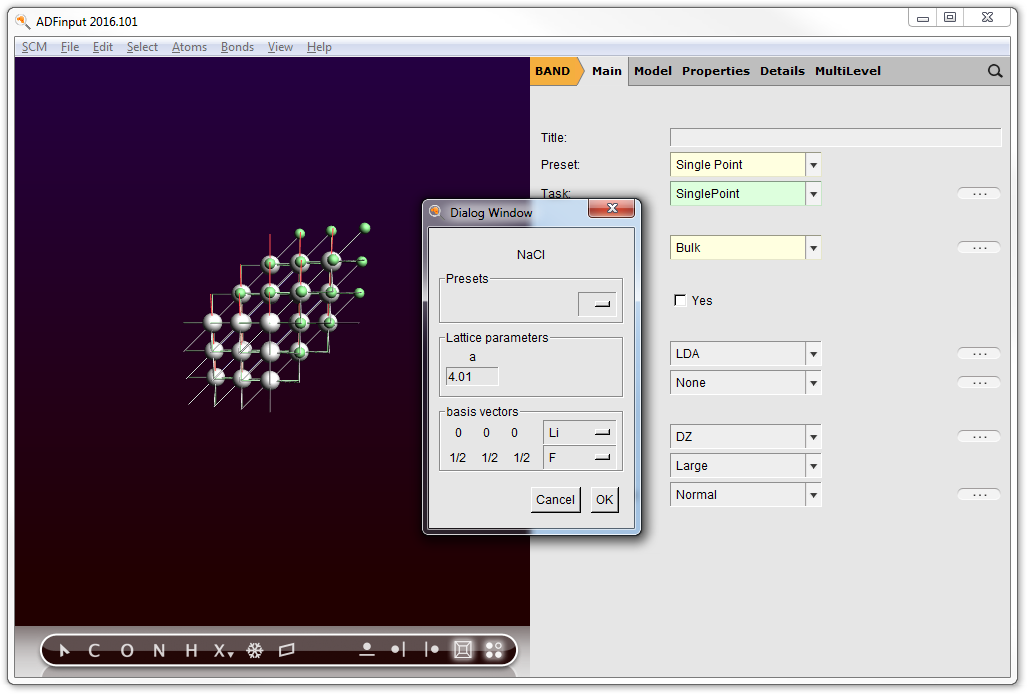Switch to the Details tab

point(782,71)
